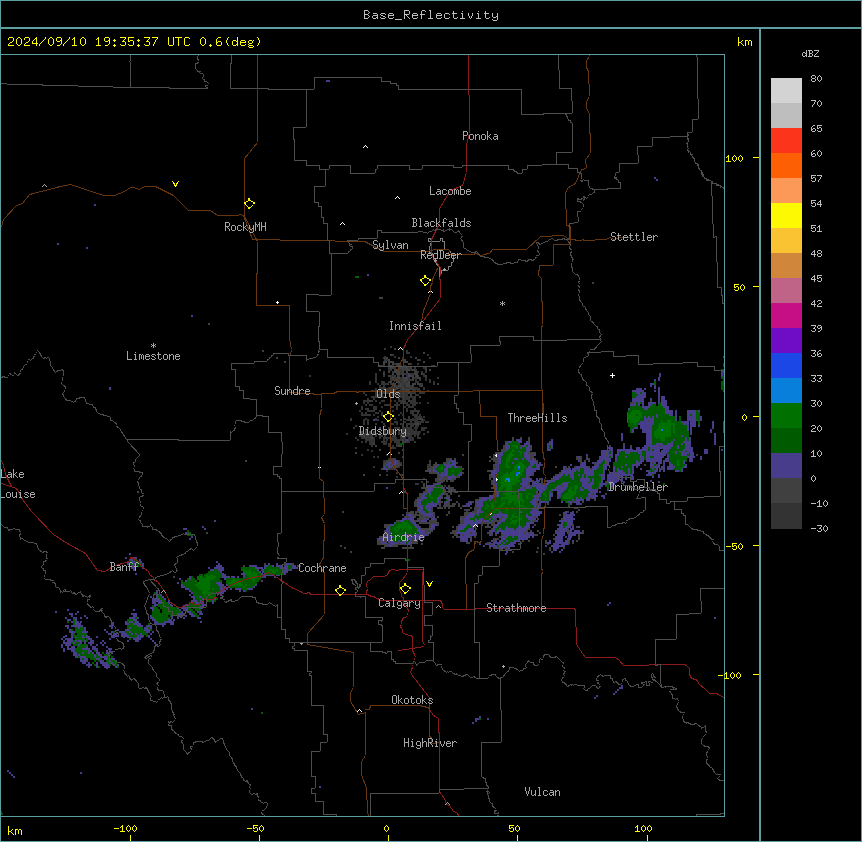Click the Didsbury label
This screenshot has width=862, height=842.
383,431
